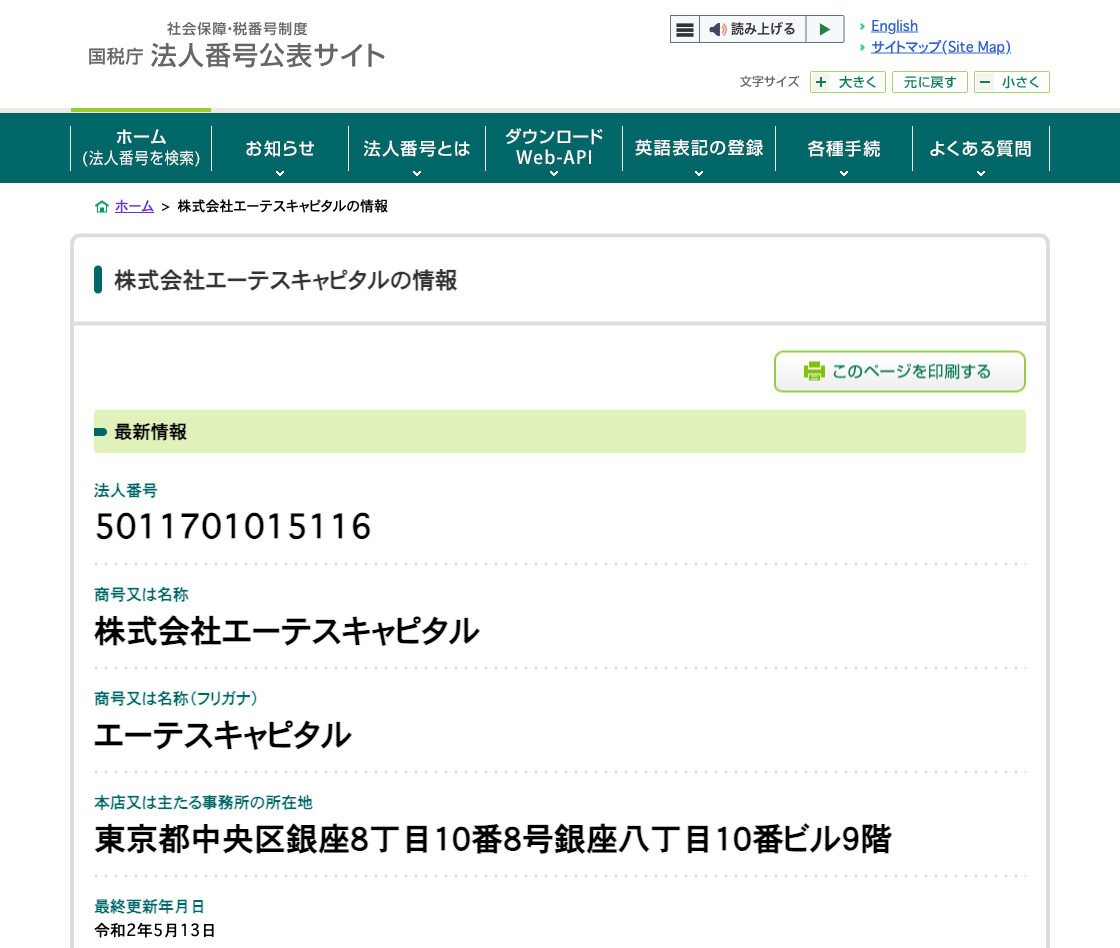Expand chevron under よくある質問
This screenshot has width=1120, height=948.
tap(981, 173)
